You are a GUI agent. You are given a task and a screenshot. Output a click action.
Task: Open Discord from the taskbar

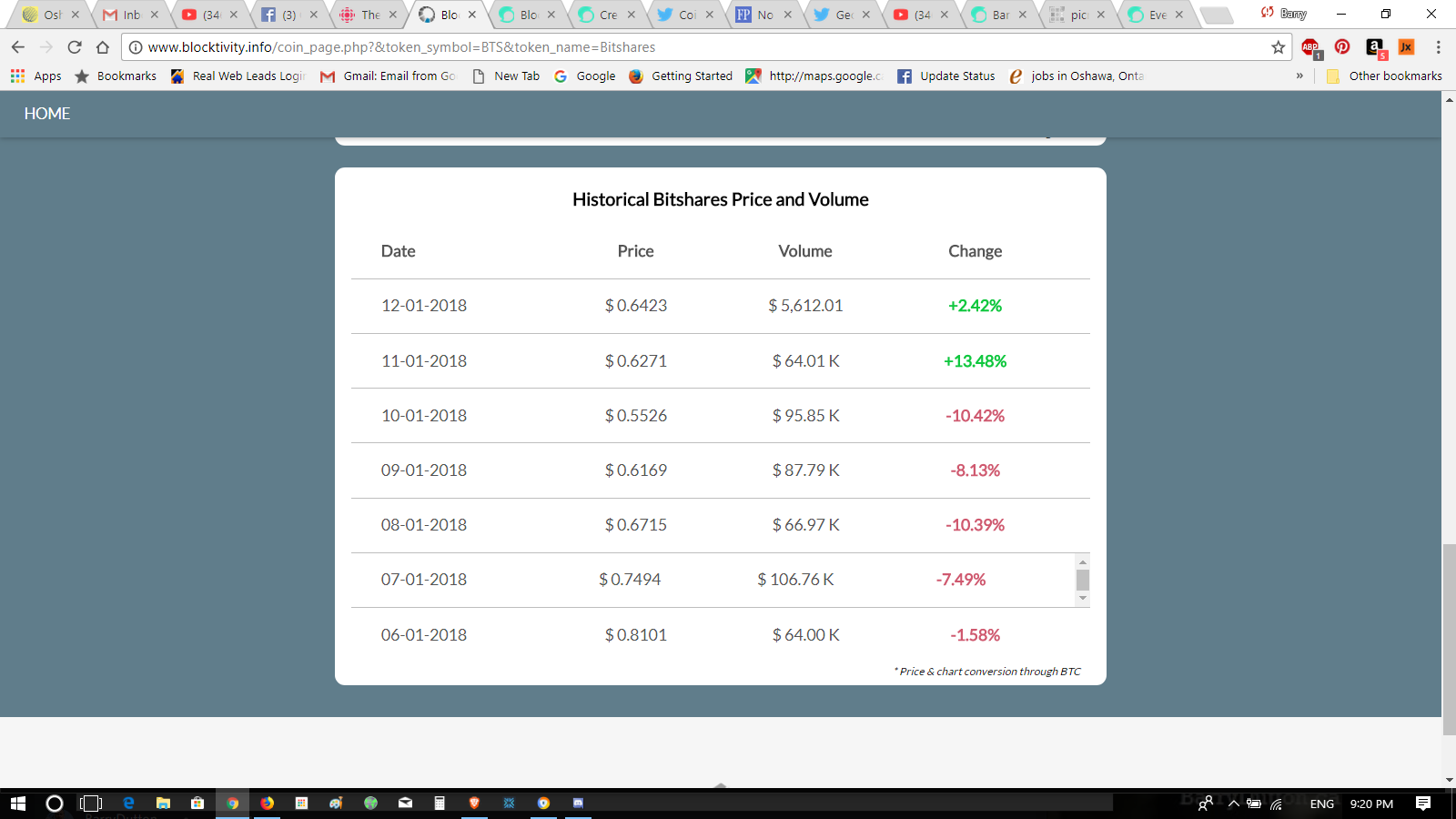click(578, 803)
